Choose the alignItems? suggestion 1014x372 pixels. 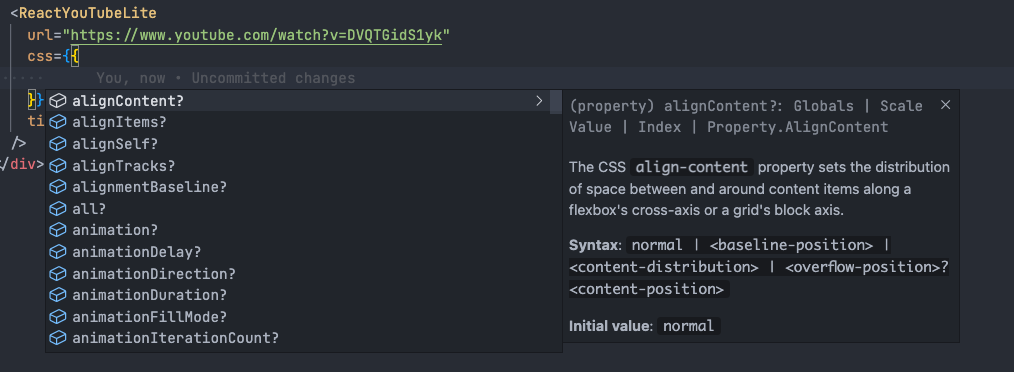(297, 122)
